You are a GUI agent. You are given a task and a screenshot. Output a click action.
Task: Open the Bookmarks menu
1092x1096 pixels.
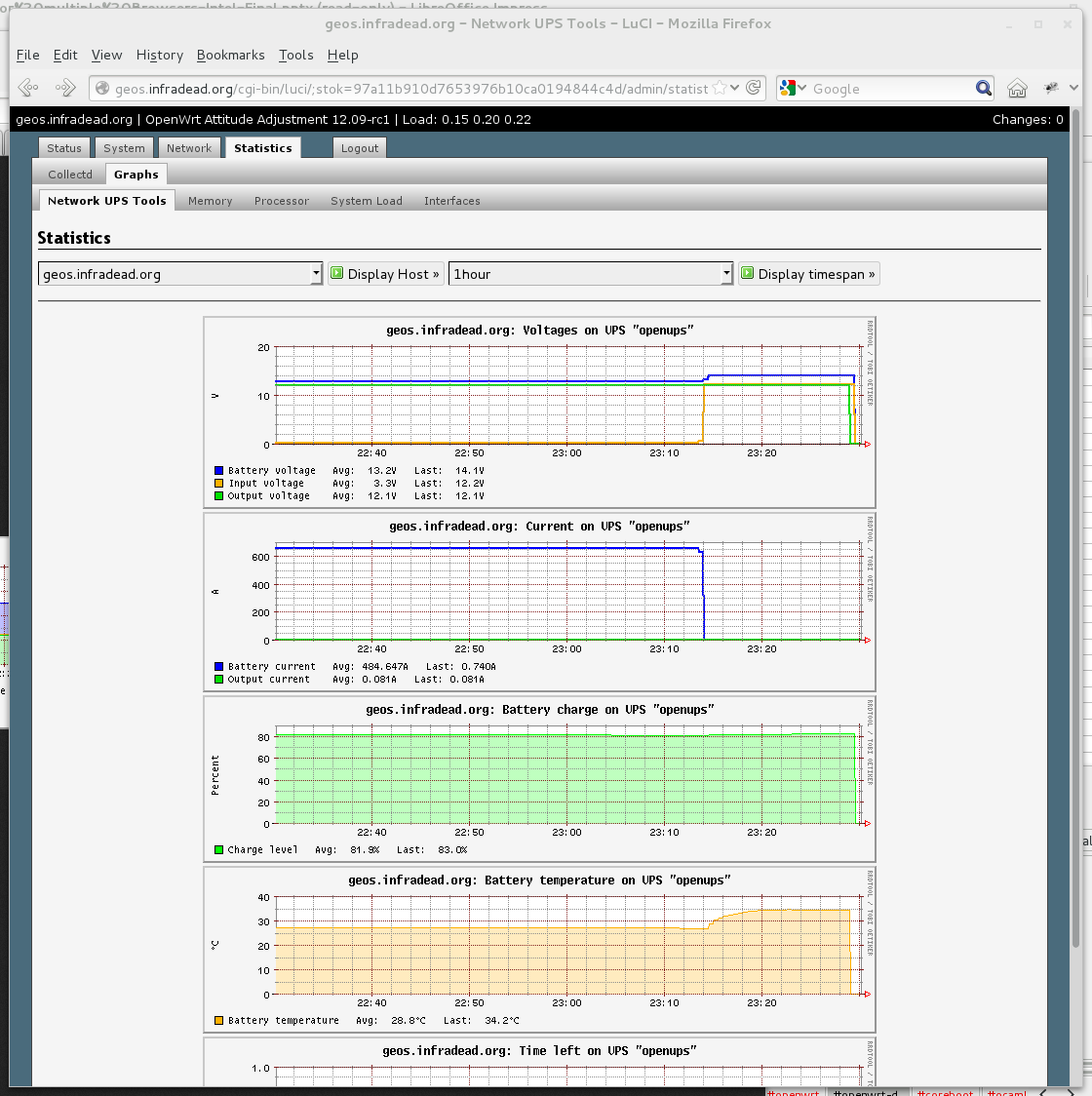230,56
